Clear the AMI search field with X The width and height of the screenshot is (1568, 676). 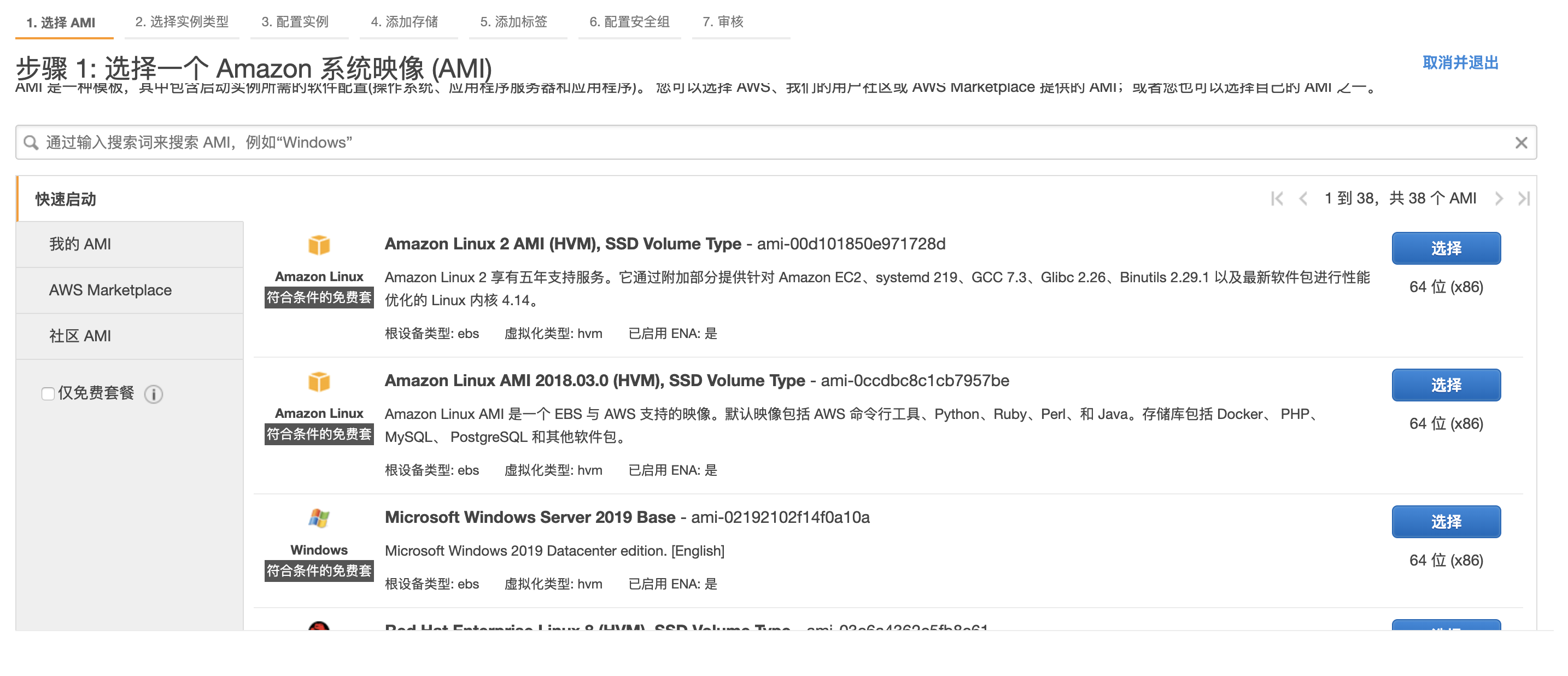click(1520, 143)
